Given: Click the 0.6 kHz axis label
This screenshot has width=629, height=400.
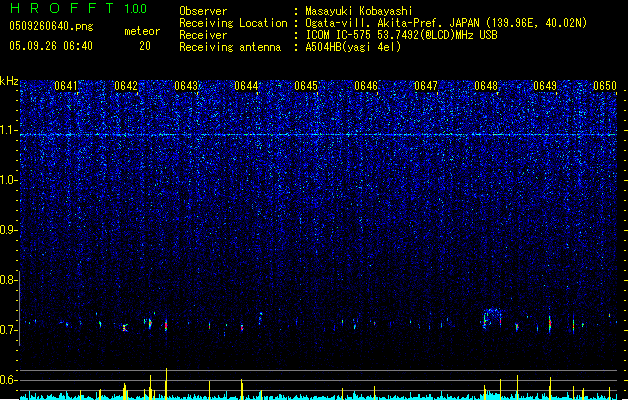Looking at the screenshot, I should point(8,380).
